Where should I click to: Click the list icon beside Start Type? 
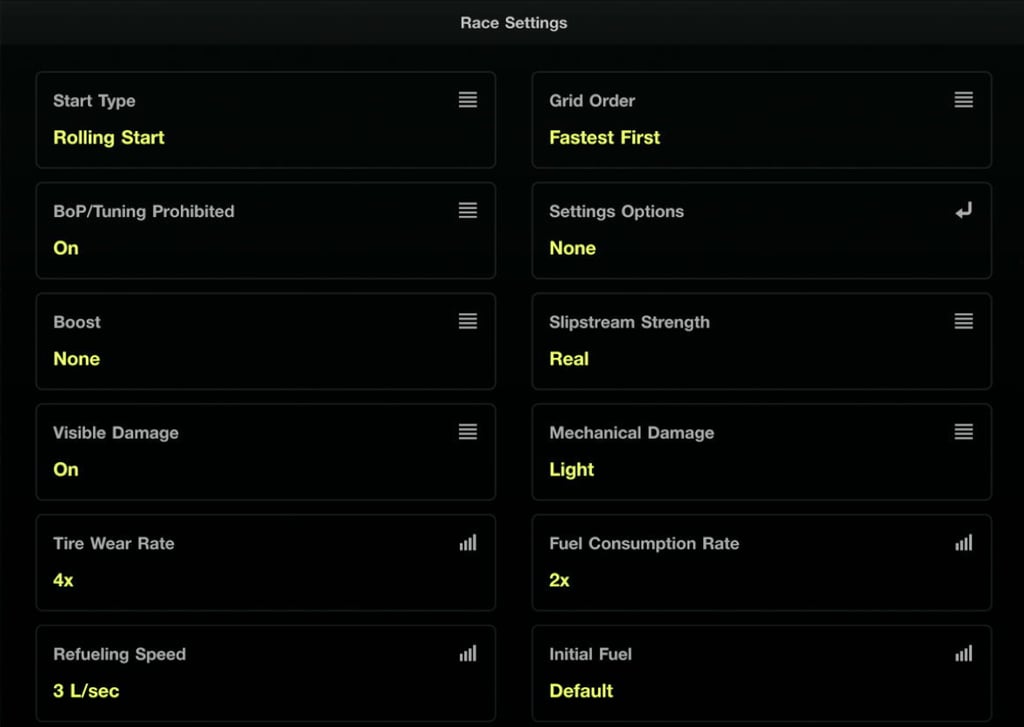pos(467,100)
